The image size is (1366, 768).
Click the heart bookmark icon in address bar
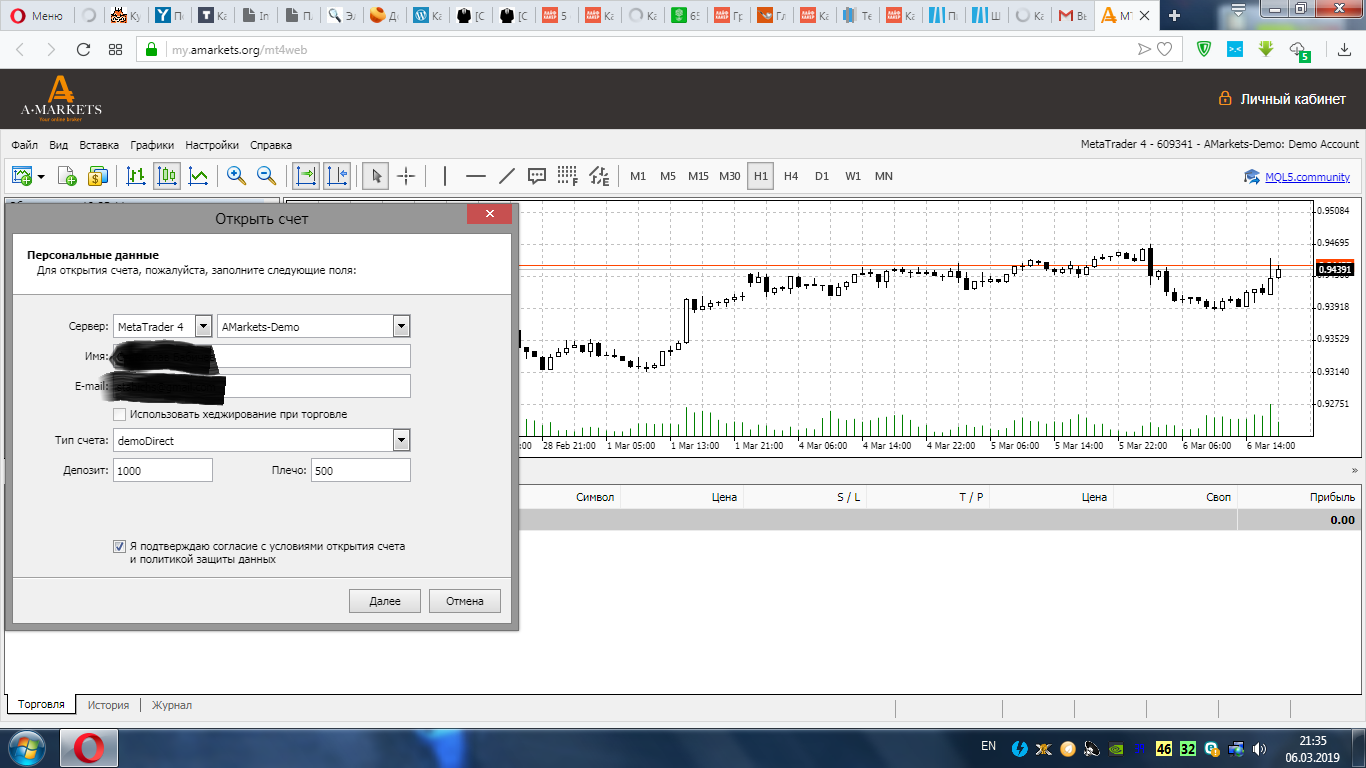1164,49
